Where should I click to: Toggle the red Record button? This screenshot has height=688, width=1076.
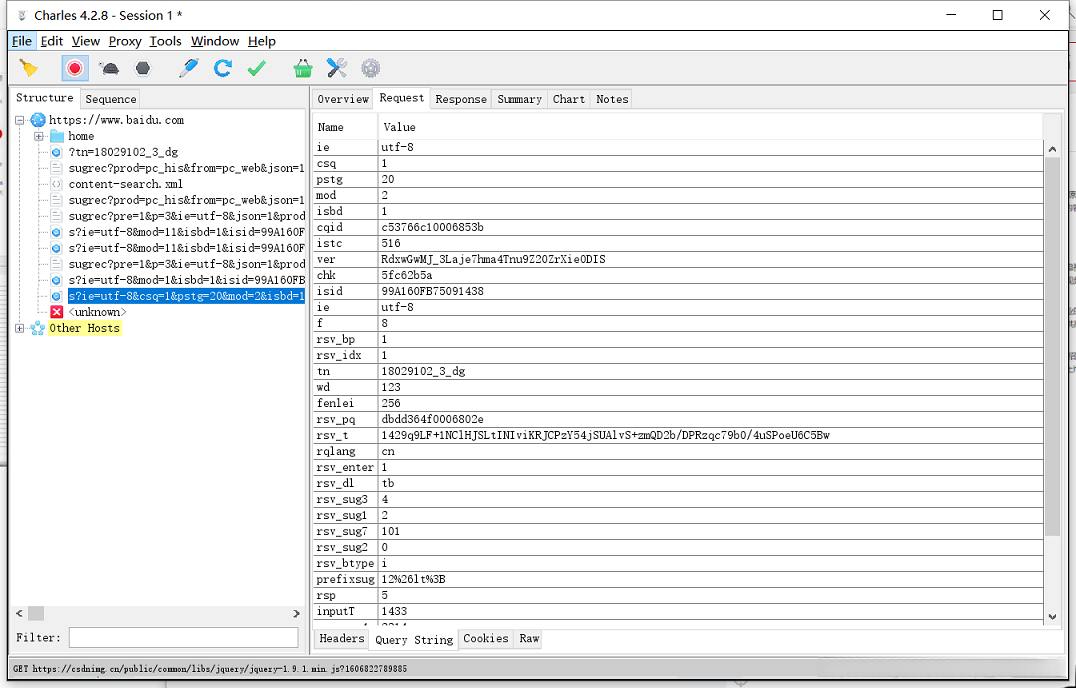(74, 68)
